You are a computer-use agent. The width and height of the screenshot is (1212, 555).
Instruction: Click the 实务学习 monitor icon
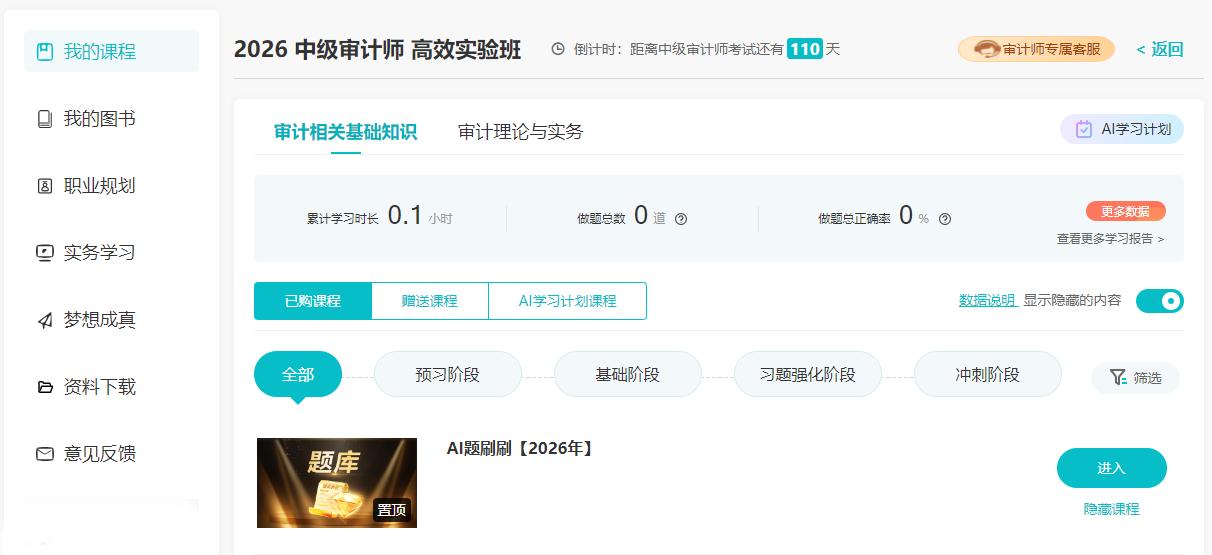(44, 253)
